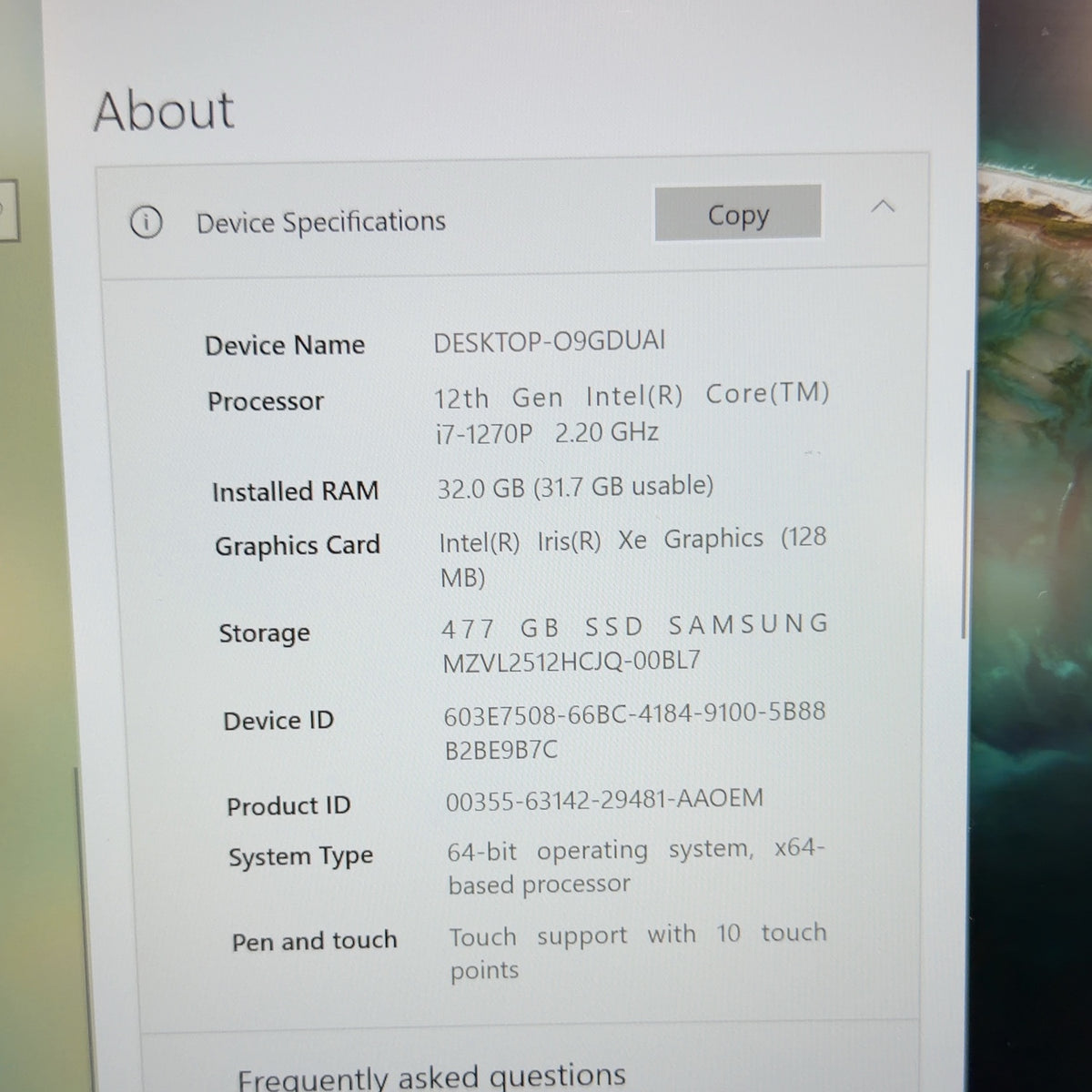The height and width of the screenshot is (1092, 1092).
Task: Click the storage model MZVL2512HCJQ-00BL7
Action: (x=572, y=661)
